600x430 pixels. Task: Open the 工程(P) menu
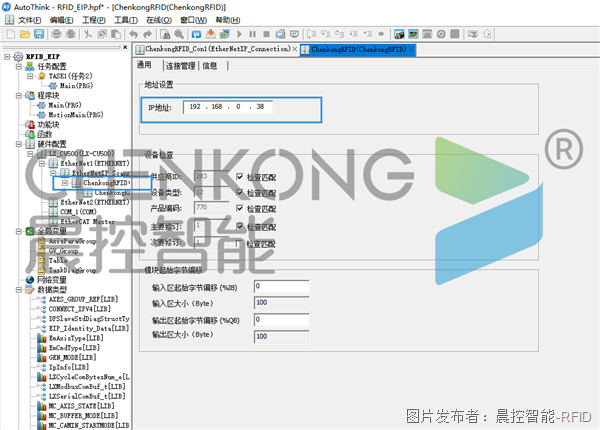(x=94, y=20)
